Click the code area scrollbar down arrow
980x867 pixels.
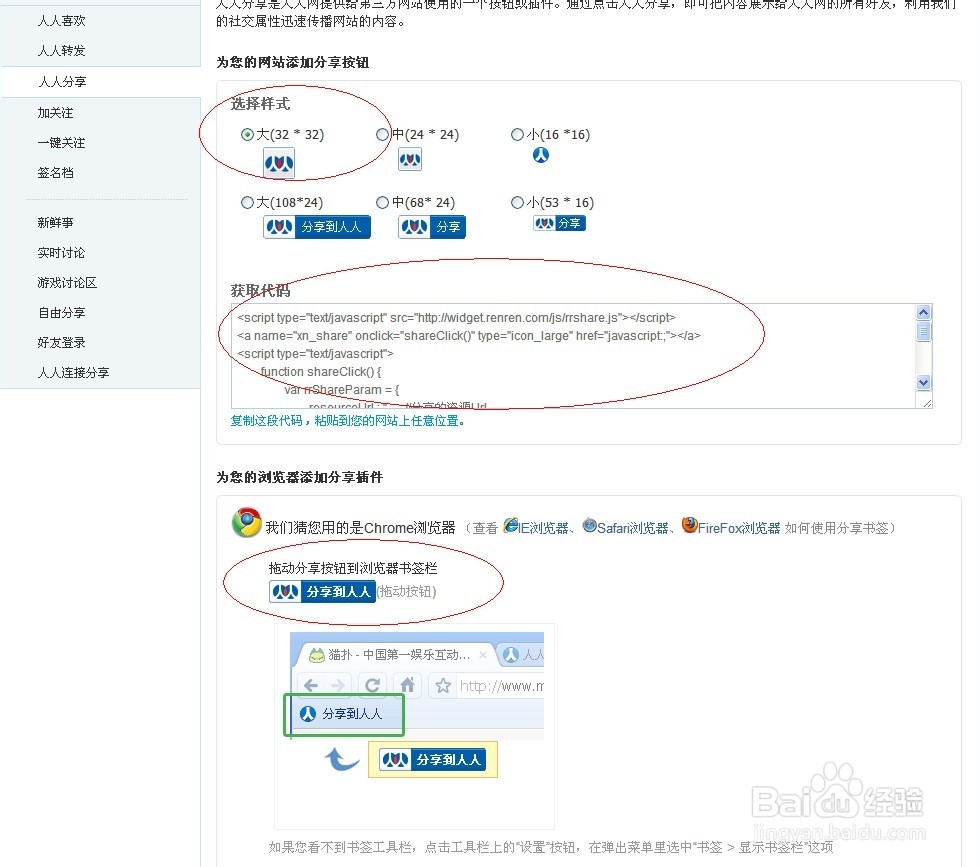coord(923,383)
